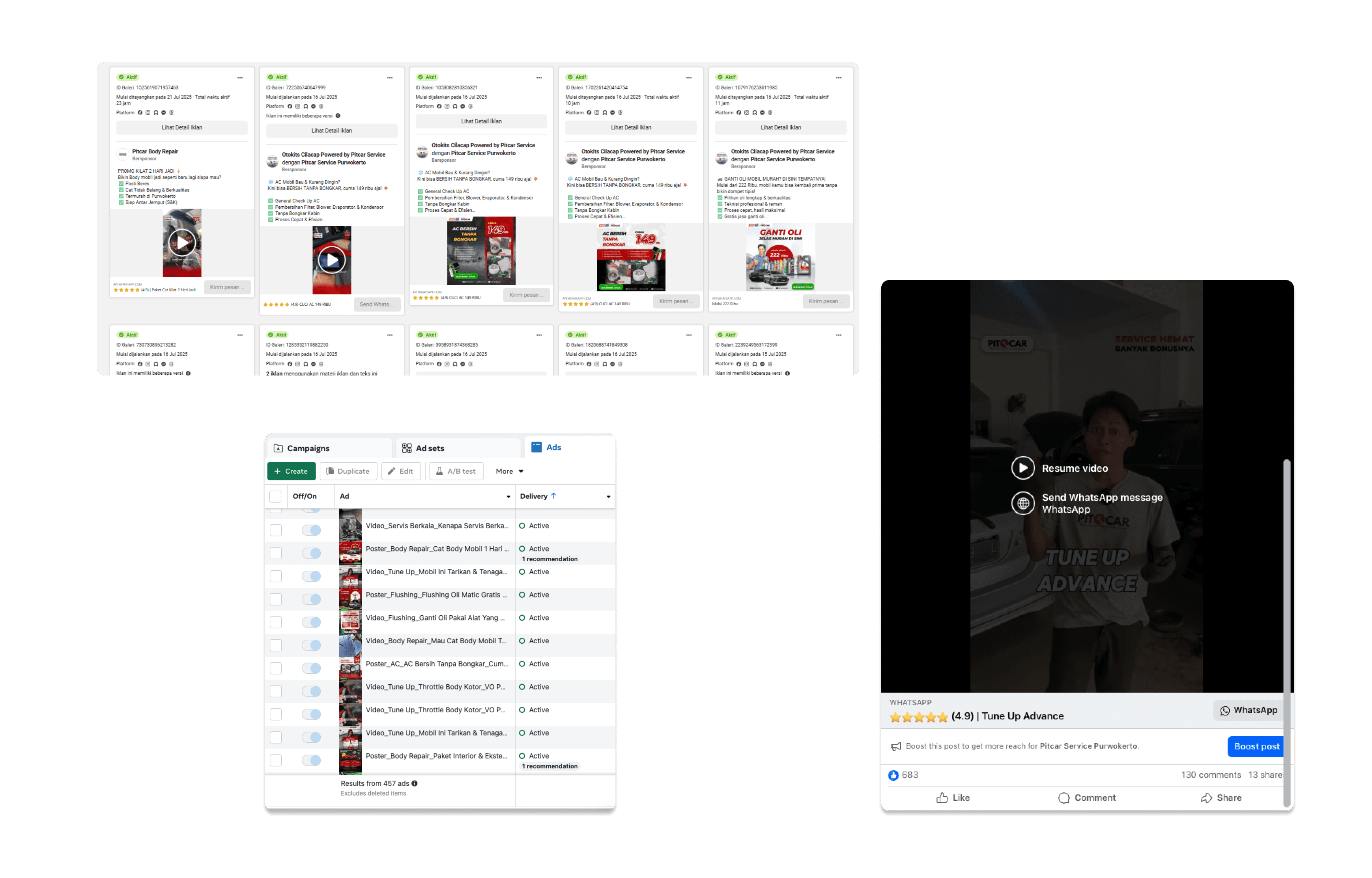Select checkbox for Poster_AC_AC Bersih Tanpa Bongkar
Viewport: 1372px width, 878px height.
tap(276, 668)
